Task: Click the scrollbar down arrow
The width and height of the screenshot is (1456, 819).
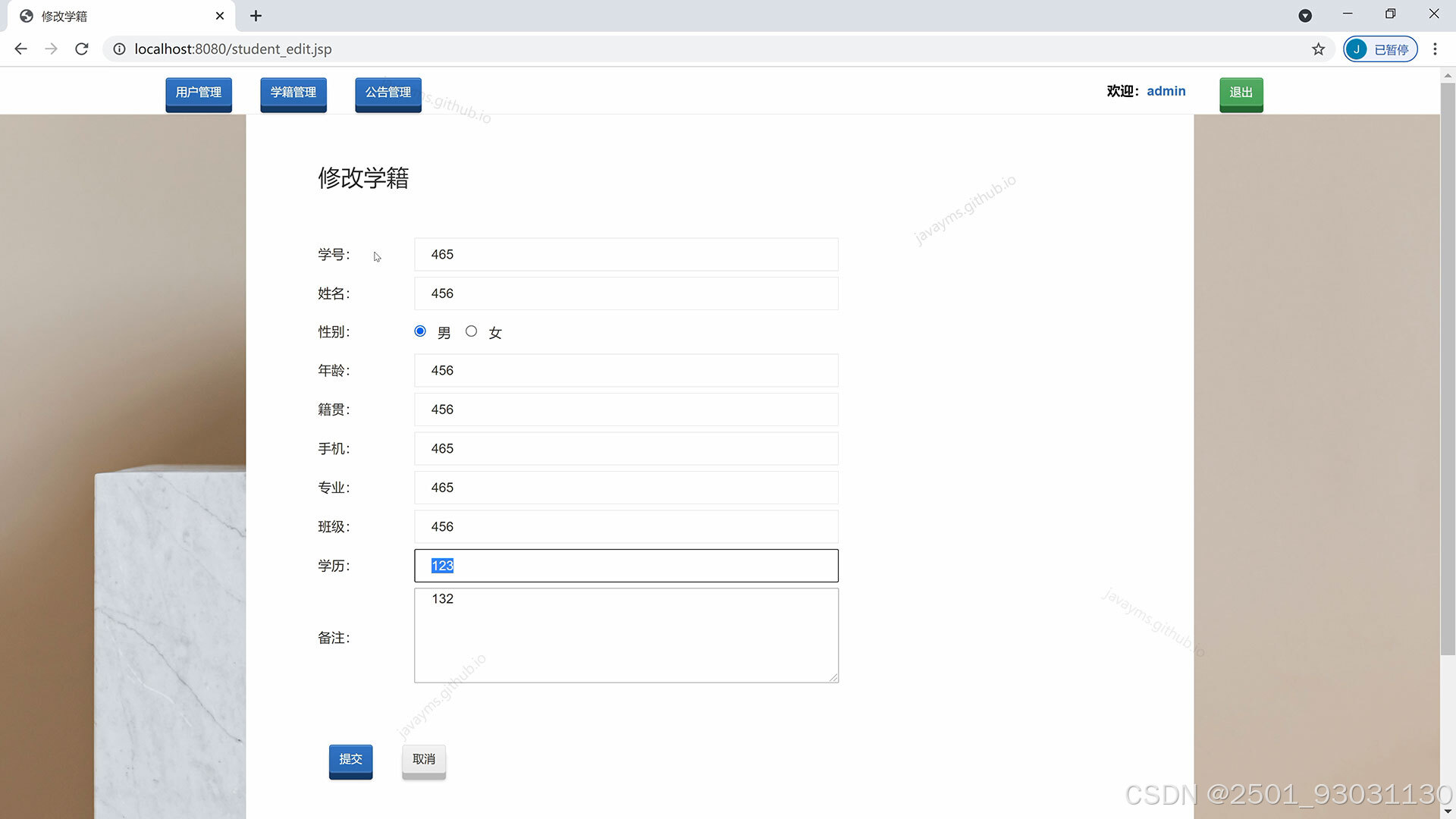Action: pos(1448,811)
